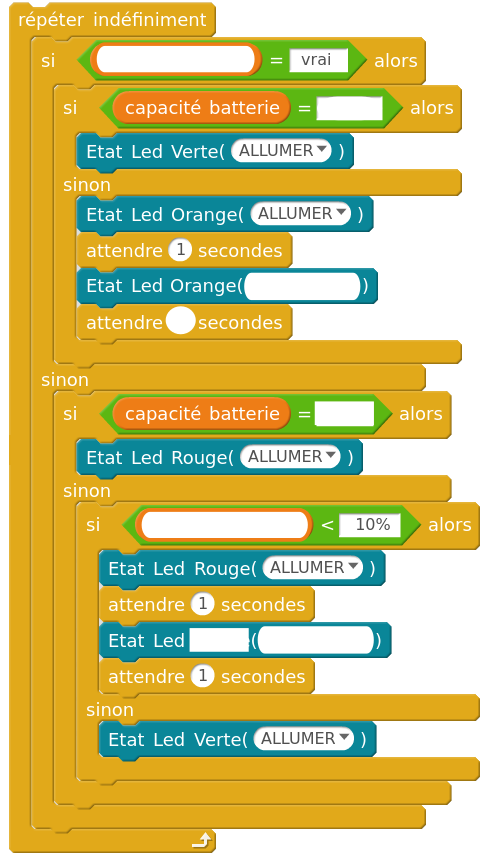Open ALLUMER dropdown of Etat Led Rouge under 10% condition
Screen dimensions: 484x857
pos(312,568)
